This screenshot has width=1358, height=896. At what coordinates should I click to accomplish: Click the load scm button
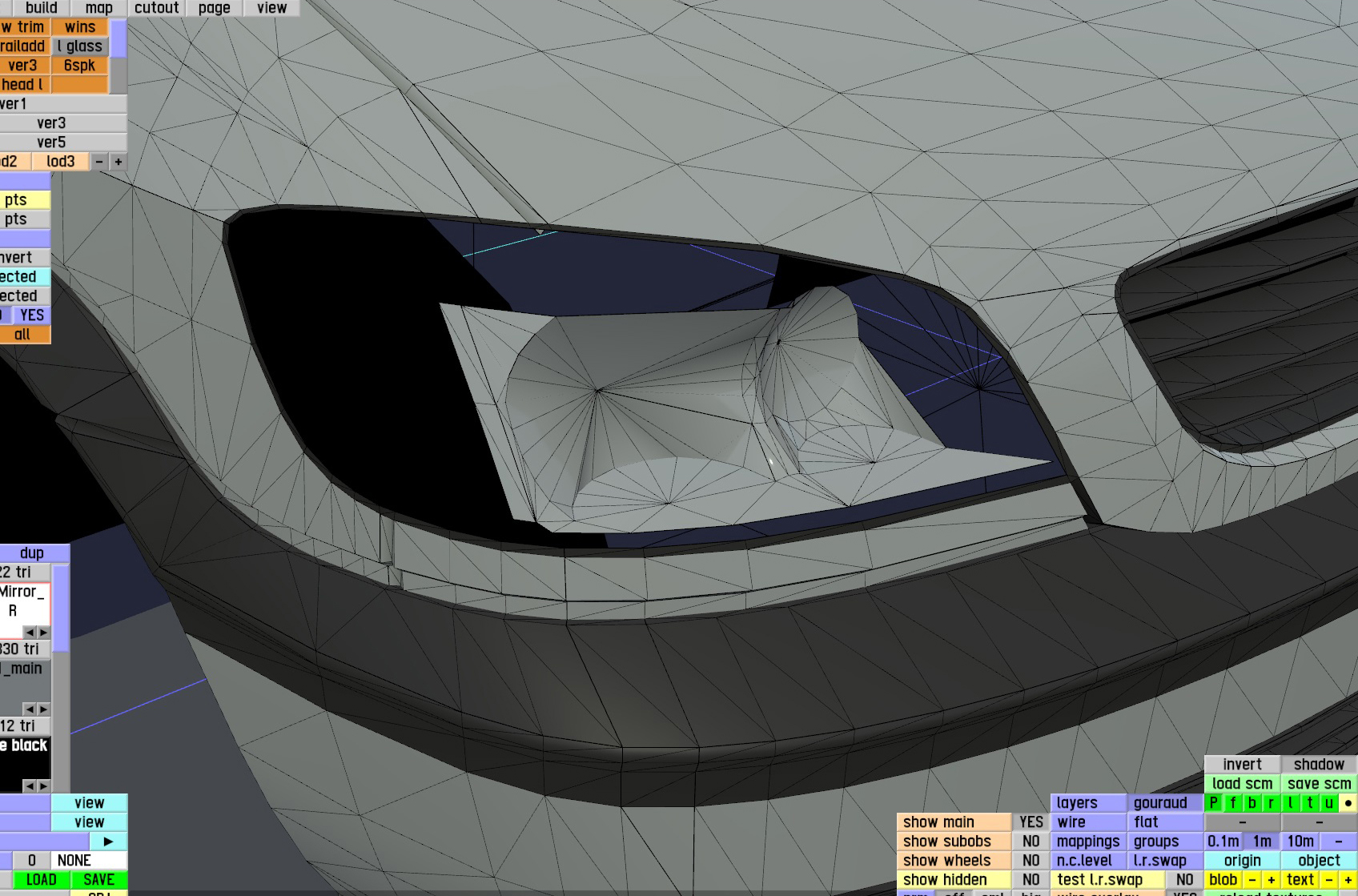coord(1243,784)
